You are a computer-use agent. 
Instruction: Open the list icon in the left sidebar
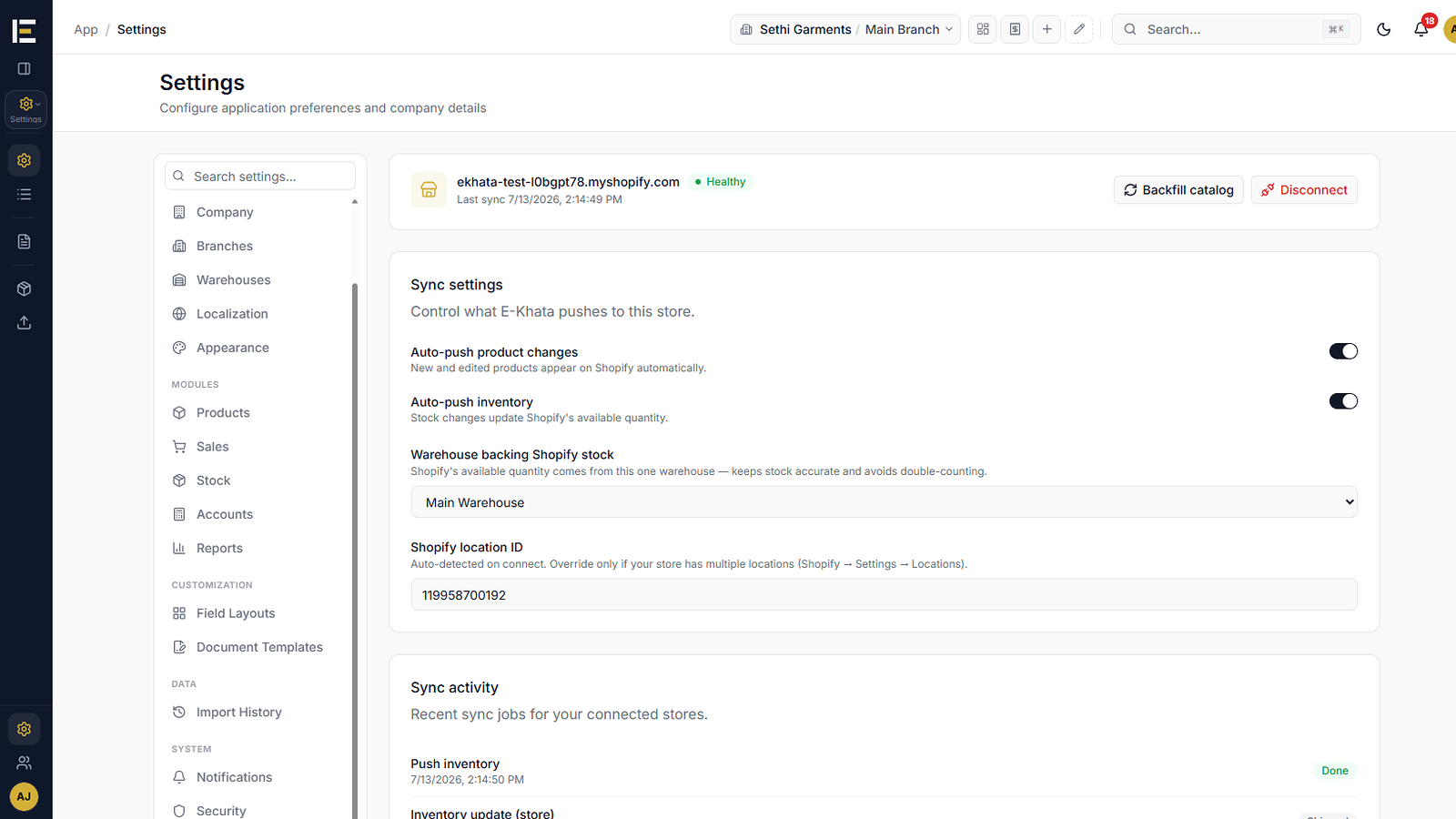(25, 195)
